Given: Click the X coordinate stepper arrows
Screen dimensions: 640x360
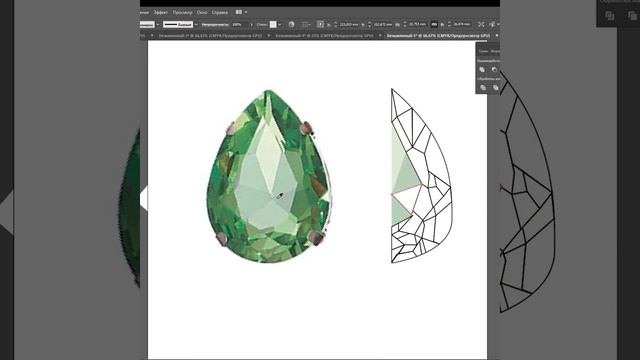Looking at the screenshot, I should click(336, 24).
